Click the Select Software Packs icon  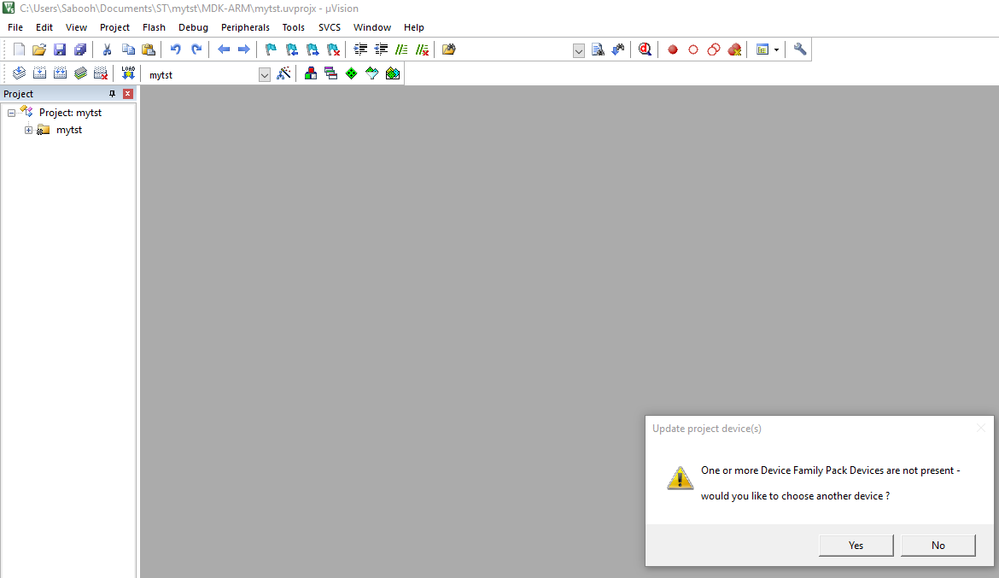(371, 74)
